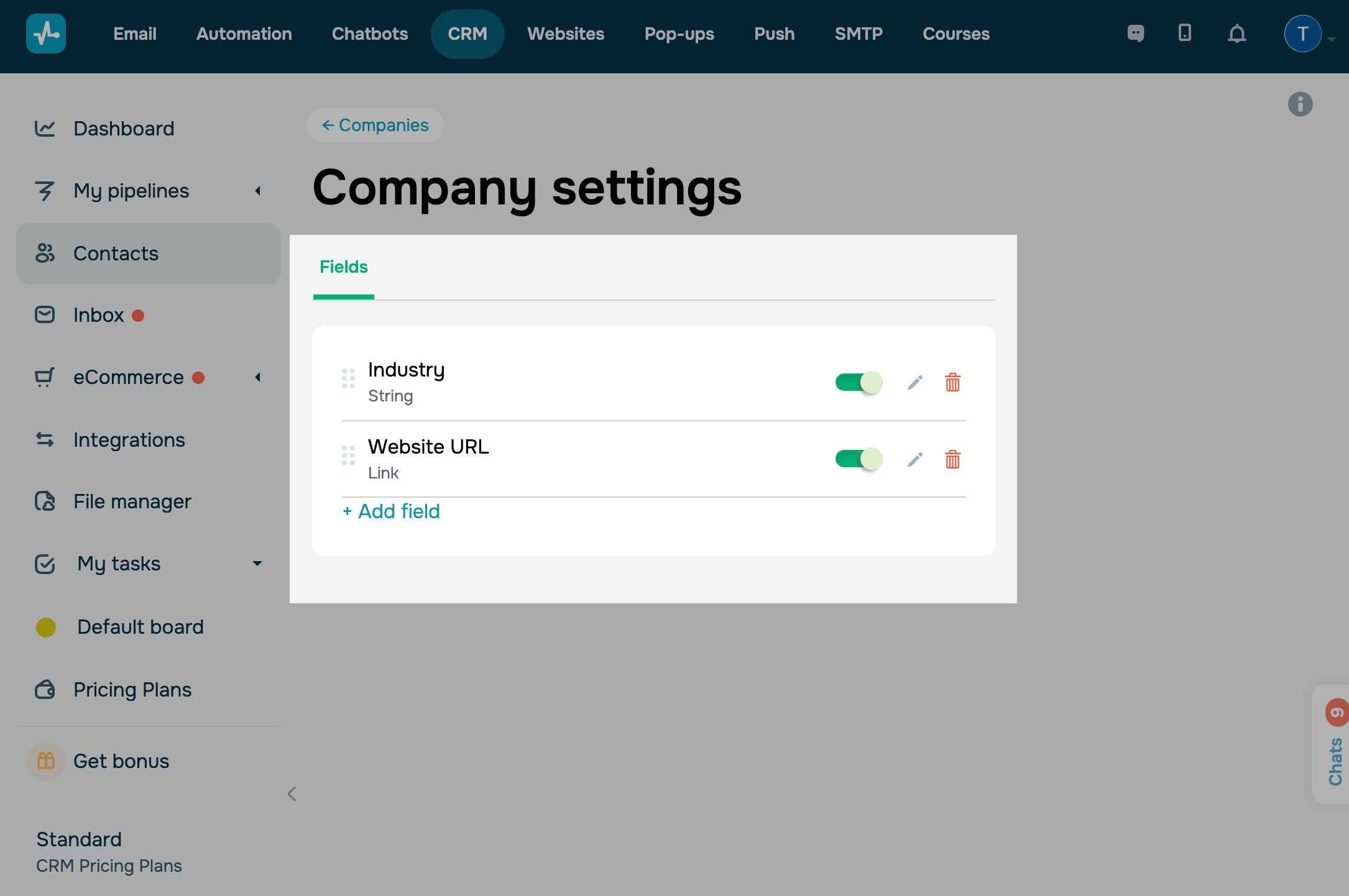Select the Default board yellow color dot
This screenshot has width=1349, height=896.
coord(45,627)
